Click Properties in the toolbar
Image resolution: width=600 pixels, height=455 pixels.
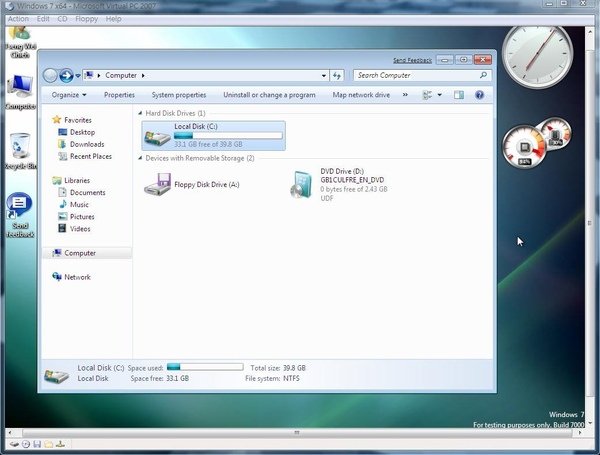tap(119, 95)
